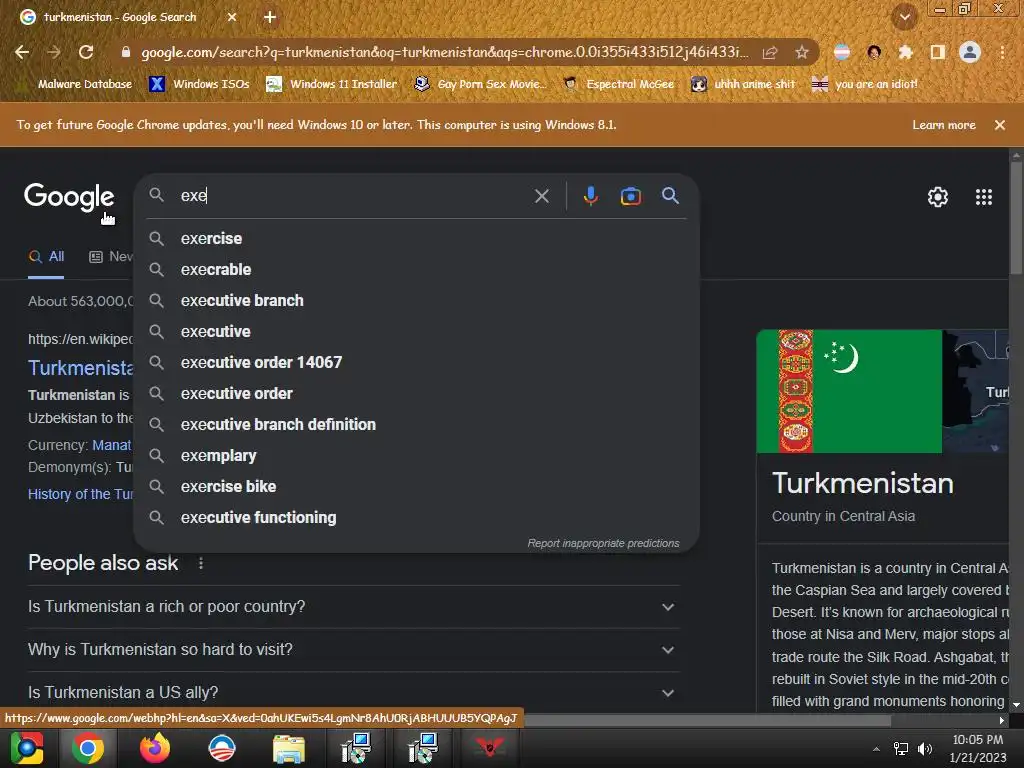The height and width of the screenshot is (768, 1024).
Task: Select the execrable suggestion
Action: click(x=417, y=269)
